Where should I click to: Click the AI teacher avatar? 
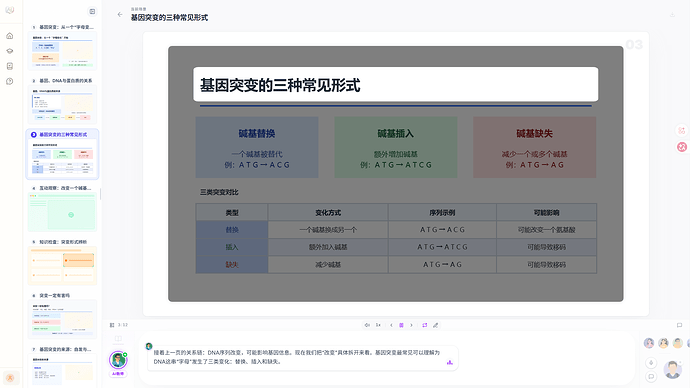(118, 360)
